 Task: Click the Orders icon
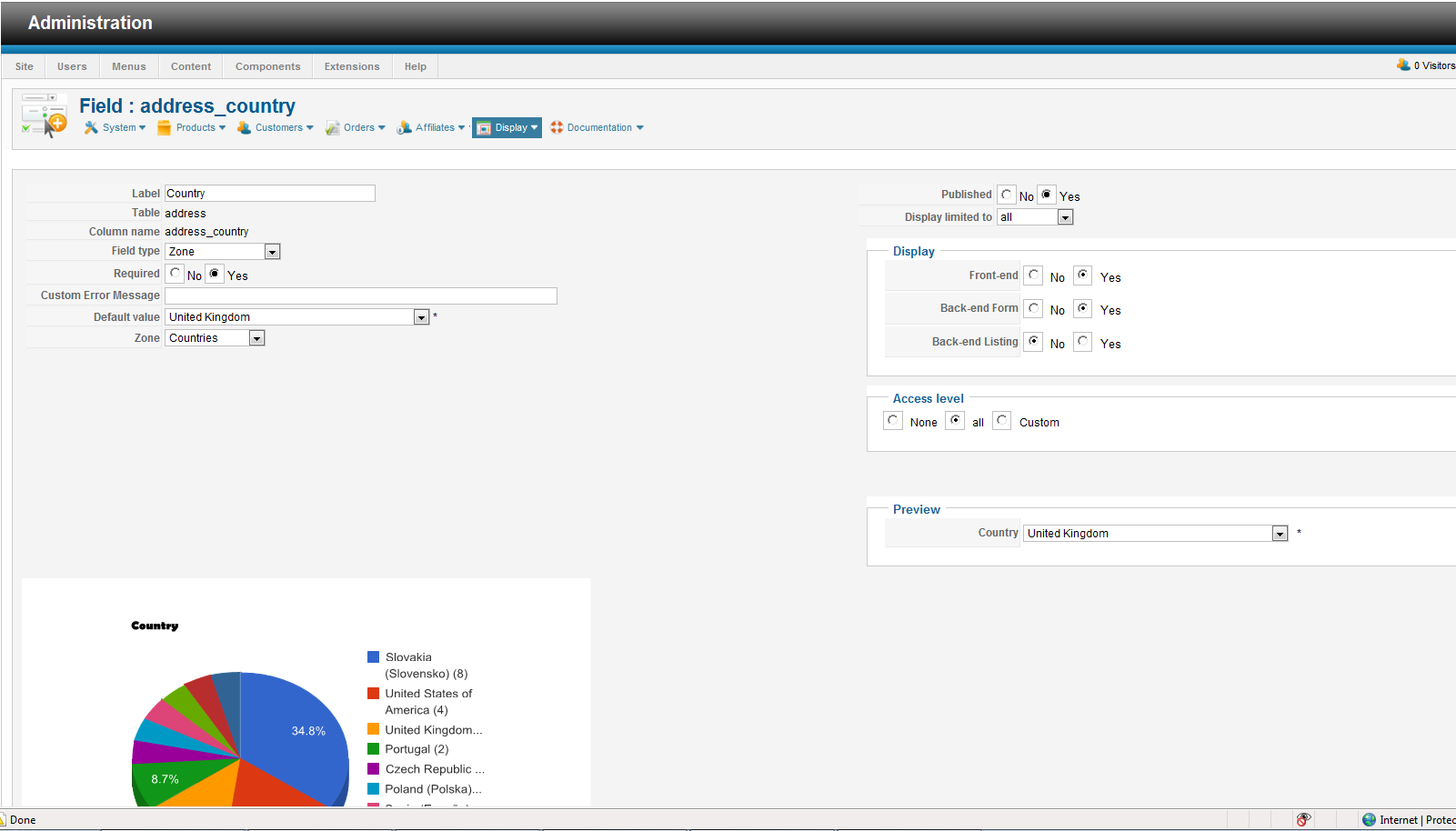pos(333,128)
